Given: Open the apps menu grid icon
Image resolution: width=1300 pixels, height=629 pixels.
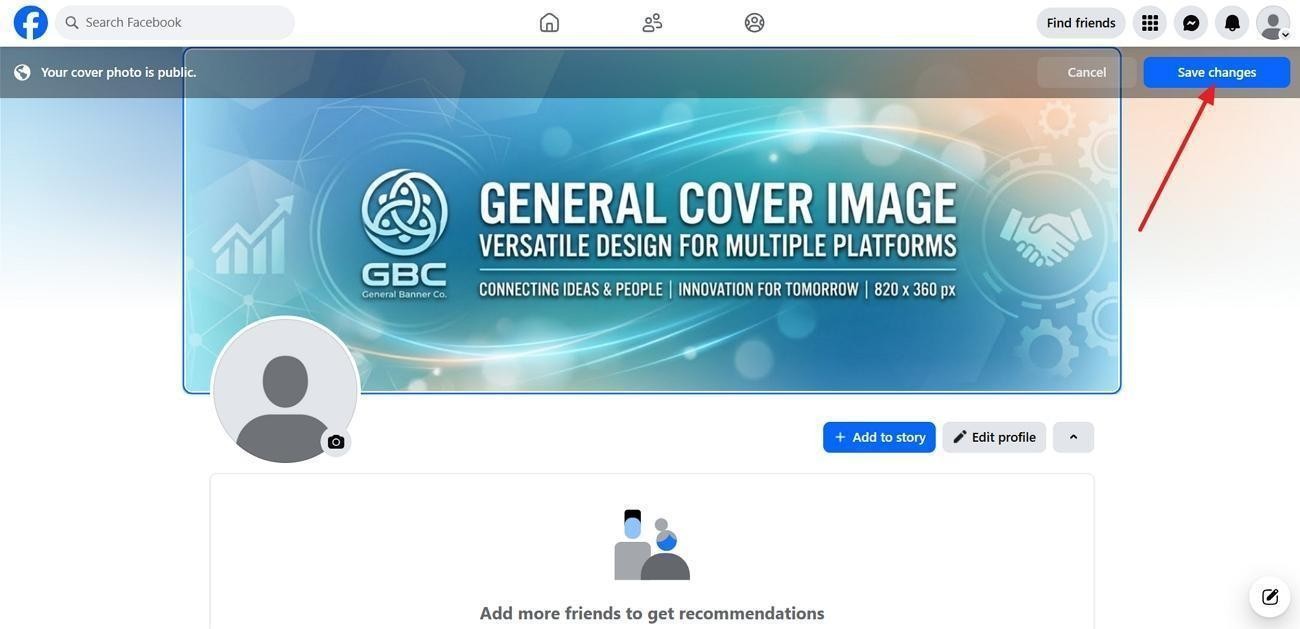Looking at the screenshot, I should pyautogui.click(x=1150, y=23).
